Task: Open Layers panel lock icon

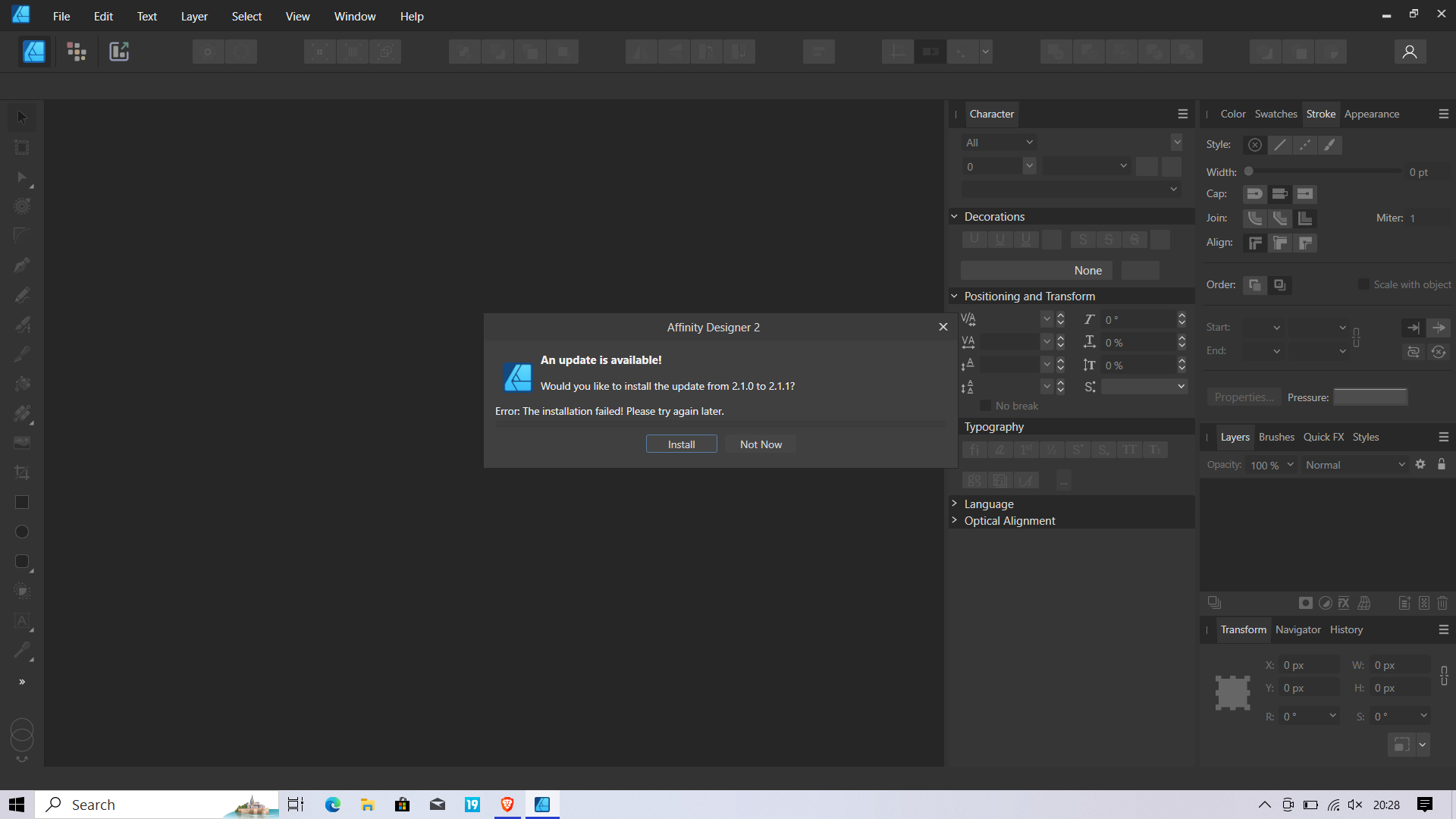Action: (1442, 464)
